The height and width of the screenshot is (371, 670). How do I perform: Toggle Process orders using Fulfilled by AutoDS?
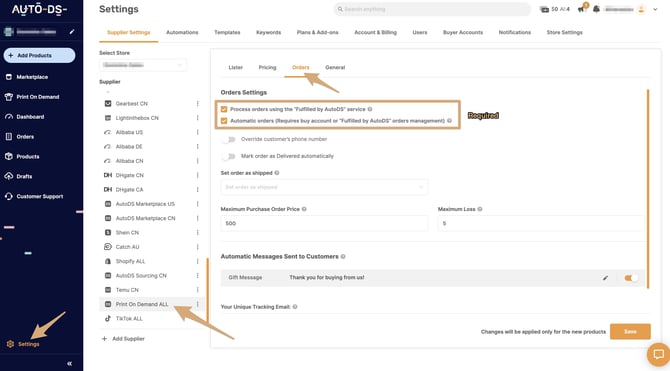click(224, 109)
